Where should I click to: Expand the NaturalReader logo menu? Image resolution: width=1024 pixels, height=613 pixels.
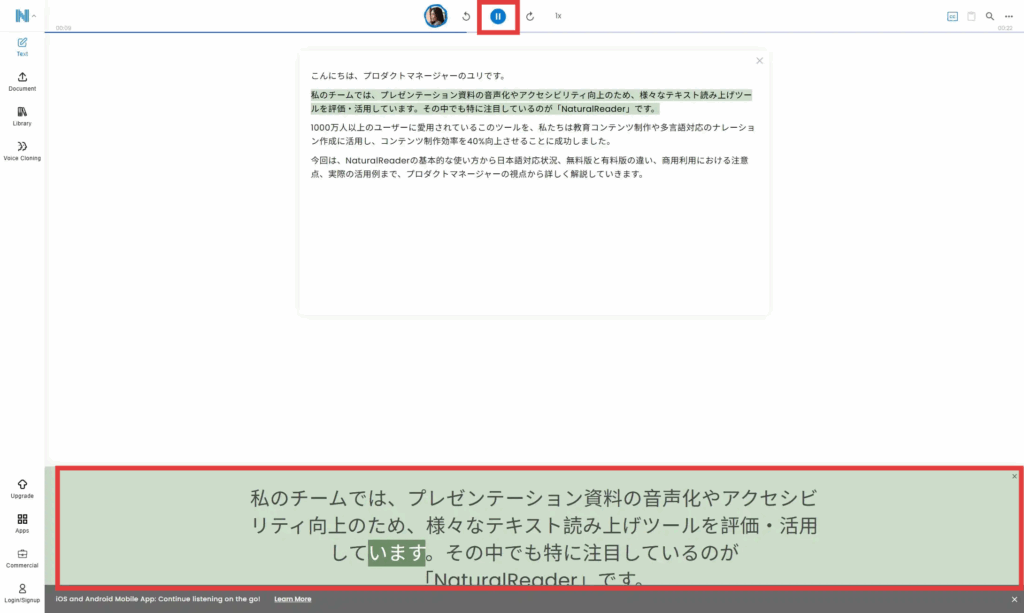(24, 16)
